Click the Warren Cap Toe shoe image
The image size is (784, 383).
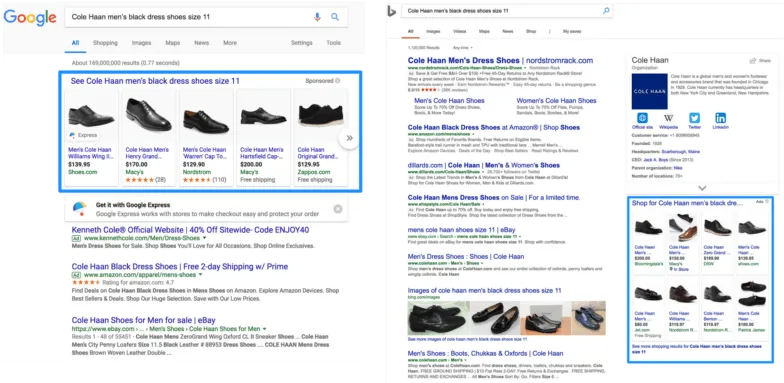(206, 121)
